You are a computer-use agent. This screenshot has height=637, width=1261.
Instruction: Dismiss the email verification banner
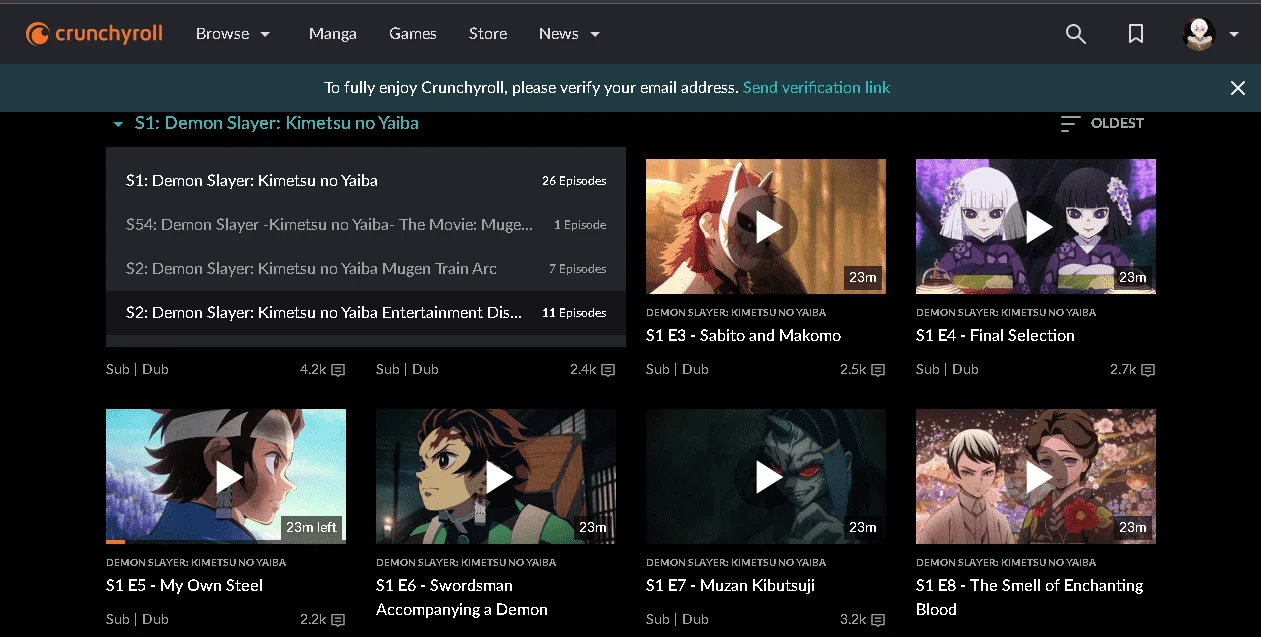pos(1238,88)
